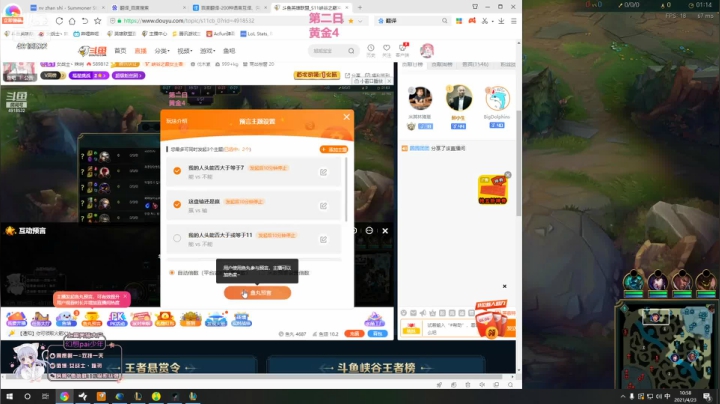The height and width of the screenshot is (404, 720).
Task: Click the douyu.com URL address bar
Action: (x=188, y=21)
